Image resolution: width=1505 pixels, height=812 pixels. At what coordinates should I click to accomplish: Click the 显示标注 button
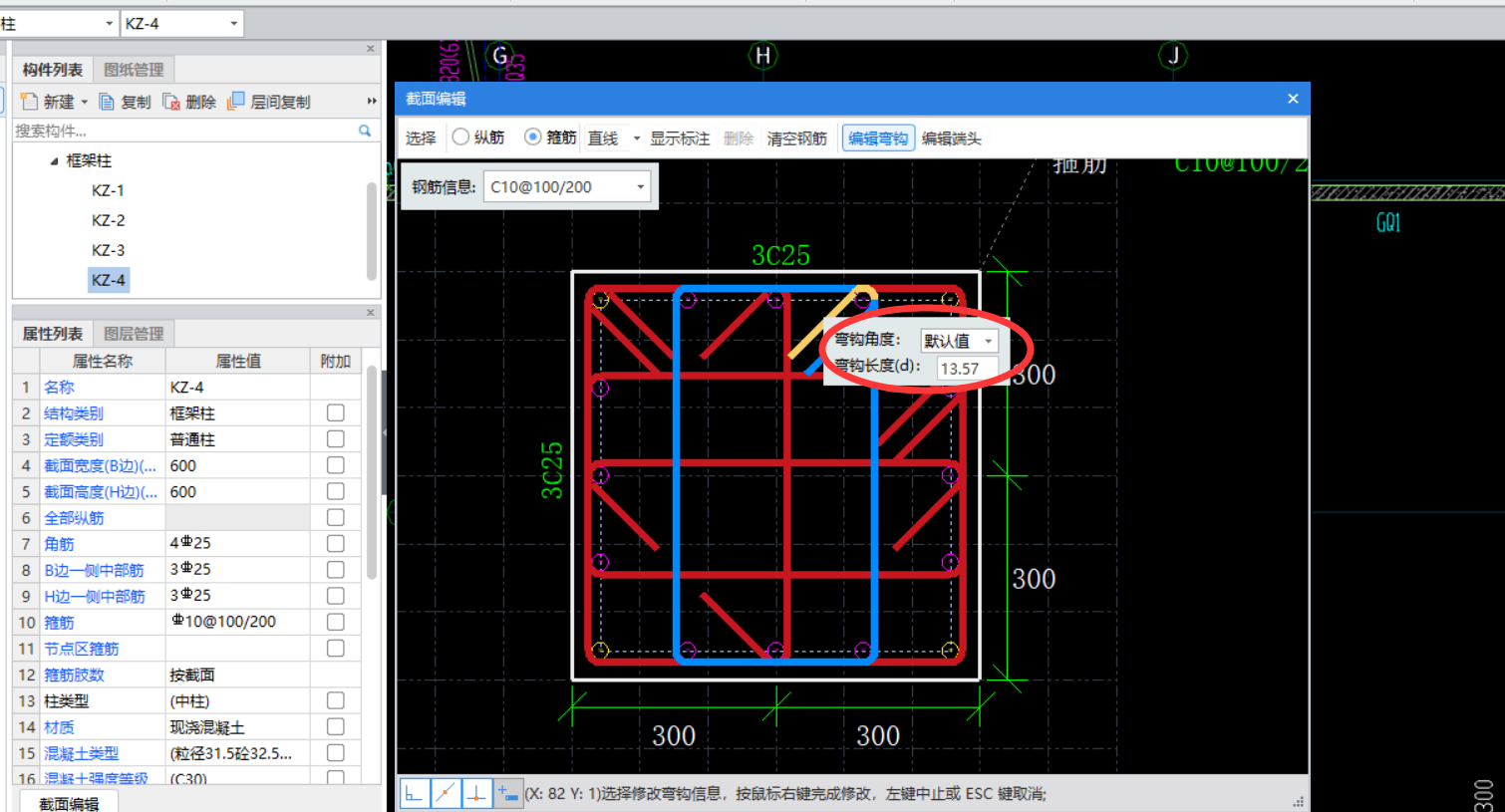pyautogui.click(x=680, y=138)
